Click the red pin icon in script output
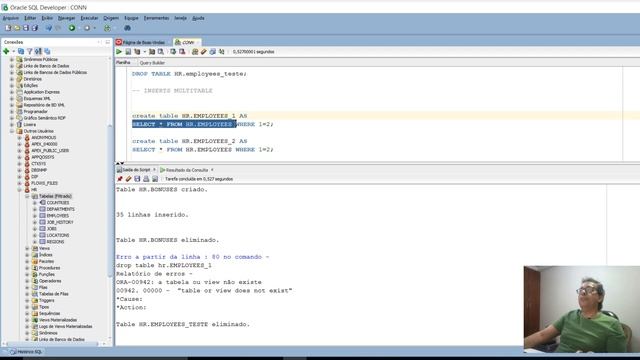 [120, 179]
